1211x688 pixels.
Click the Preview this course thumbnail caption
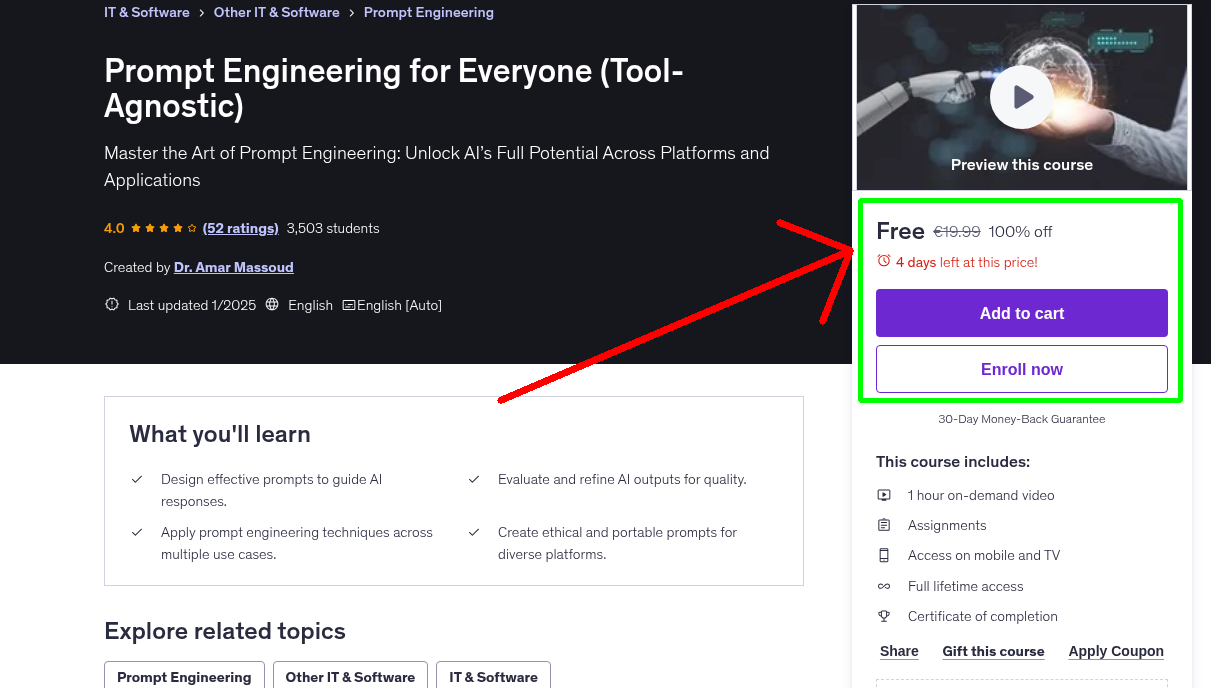(x=1022, y=165)
